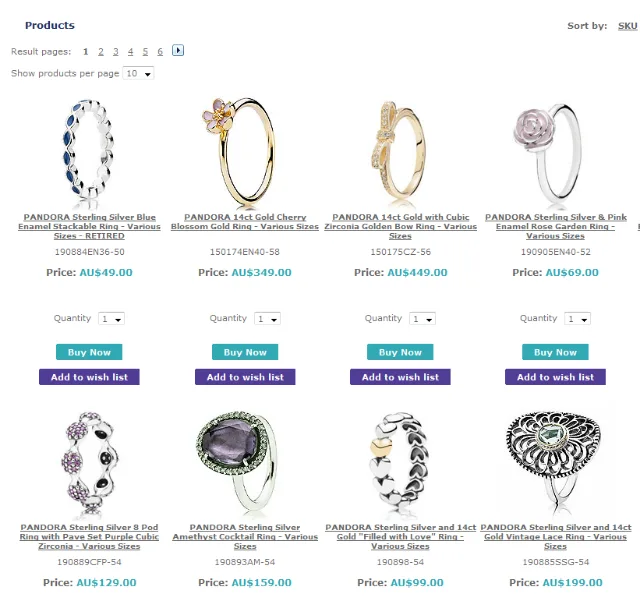The image size is (640, 601).
Task: Open the Filled with Love Ring title link
Action: (400, 536)
